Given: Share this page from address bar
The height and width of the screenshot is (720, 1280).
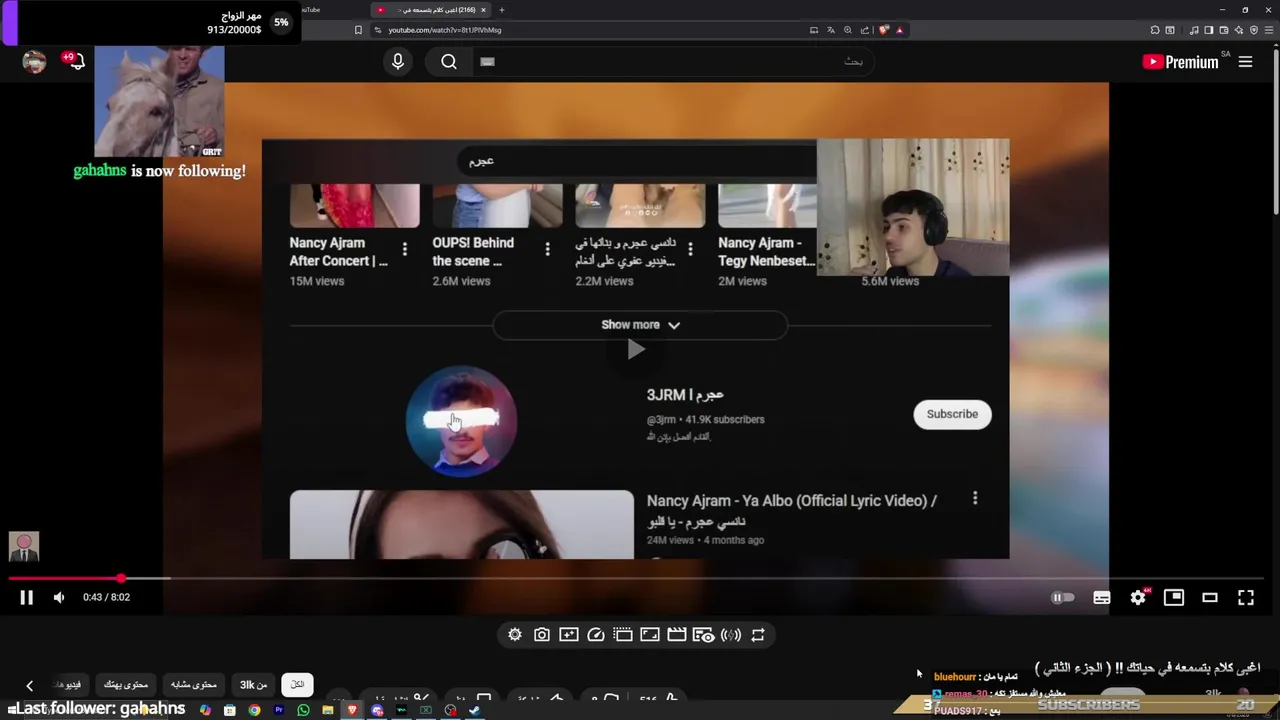Looking at the screenshot, I should point(865,30).
